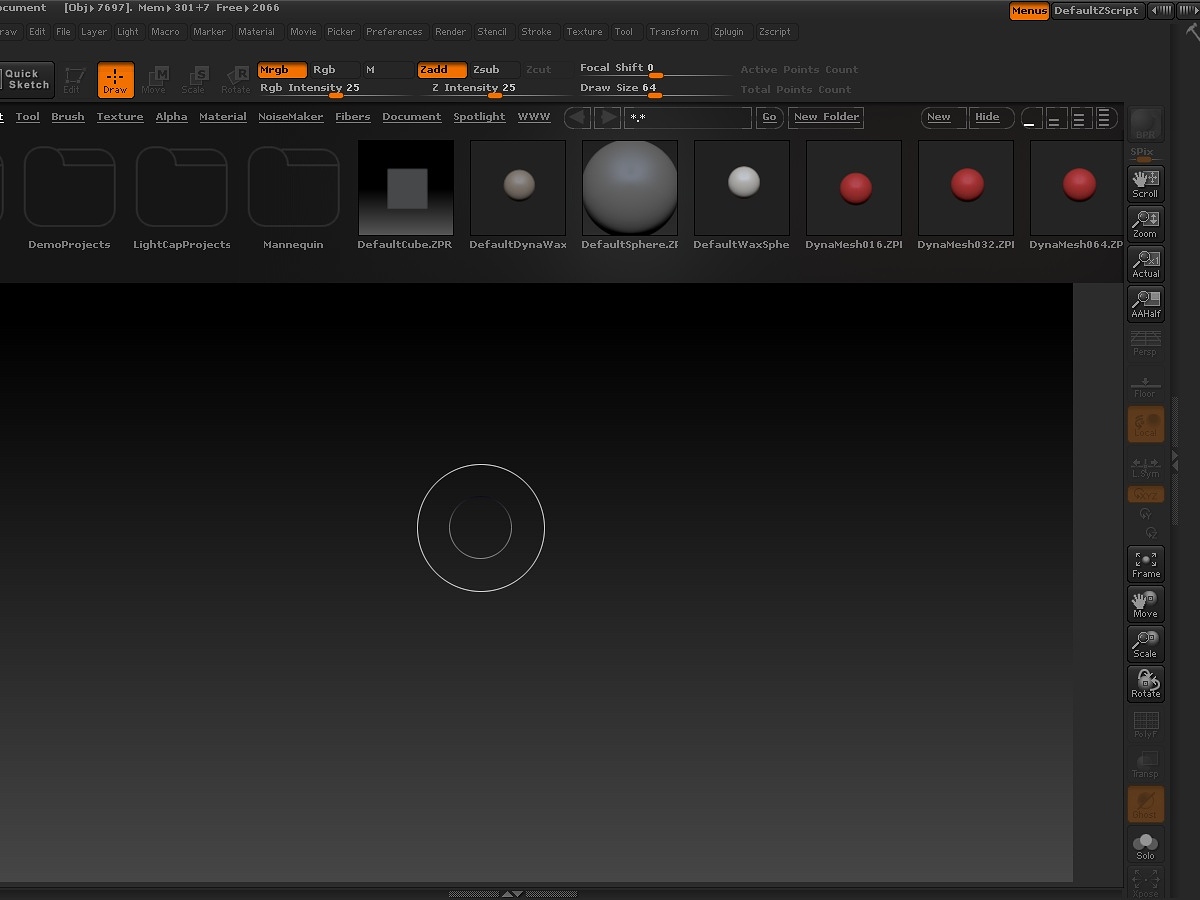Image resolution: width=1200 pixels, height=900 pixels.
Task: Click the Quick Sketch button
Action: [x=26, y=79]
